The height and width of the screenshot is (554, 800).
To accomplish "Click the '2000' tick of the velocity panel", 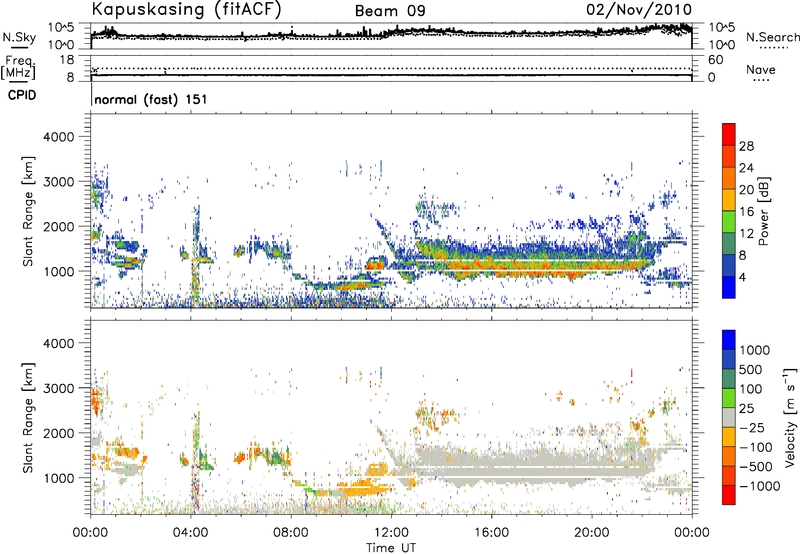I will 58,433.
